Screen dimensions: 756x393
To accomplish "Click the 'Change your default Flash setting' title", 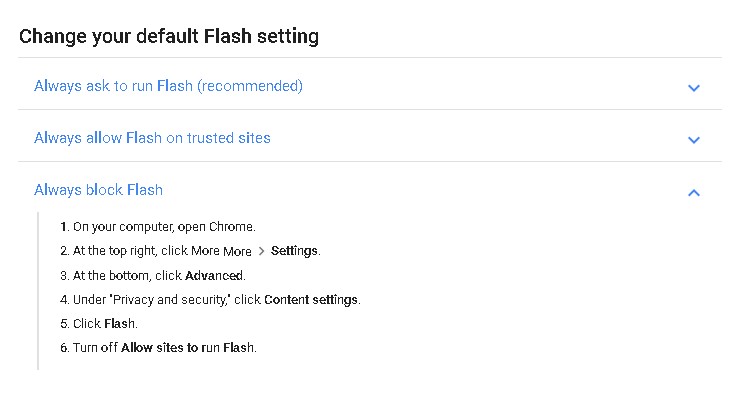I will [x=169, y=36].
